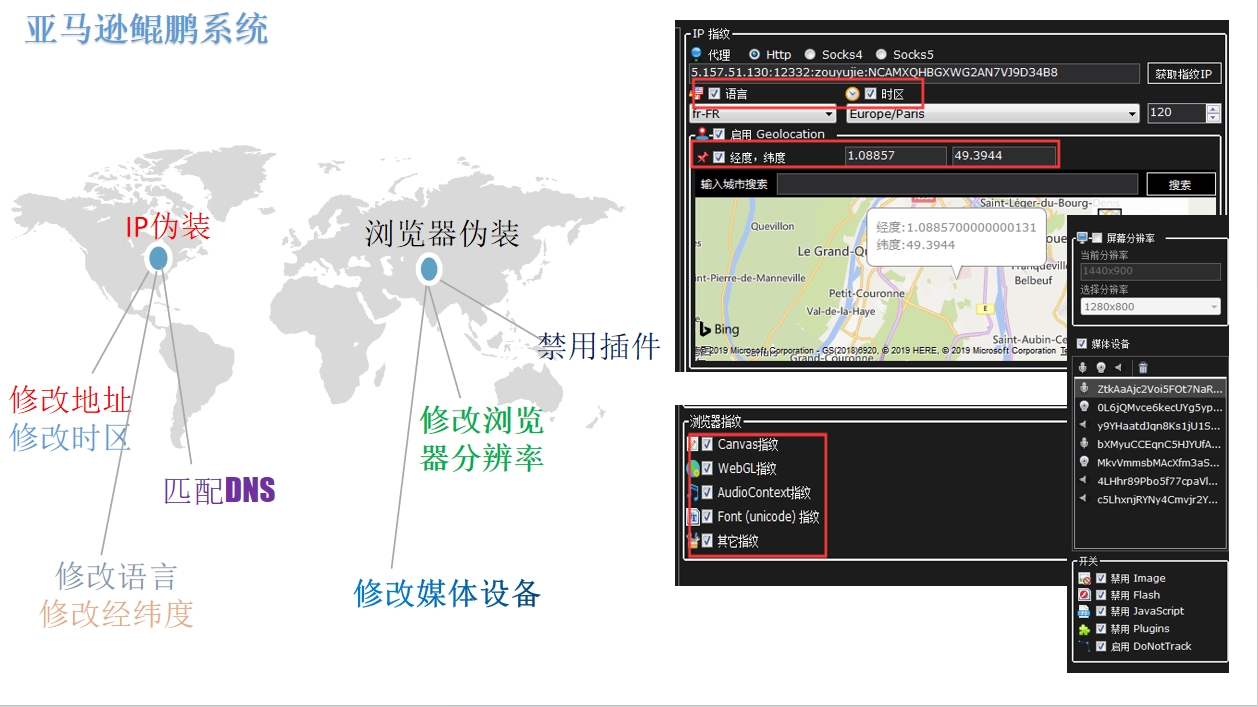Uncheck the Canvas指纹 checkbox
Viewport: 1258px width, 707px height.
(707, 444)
